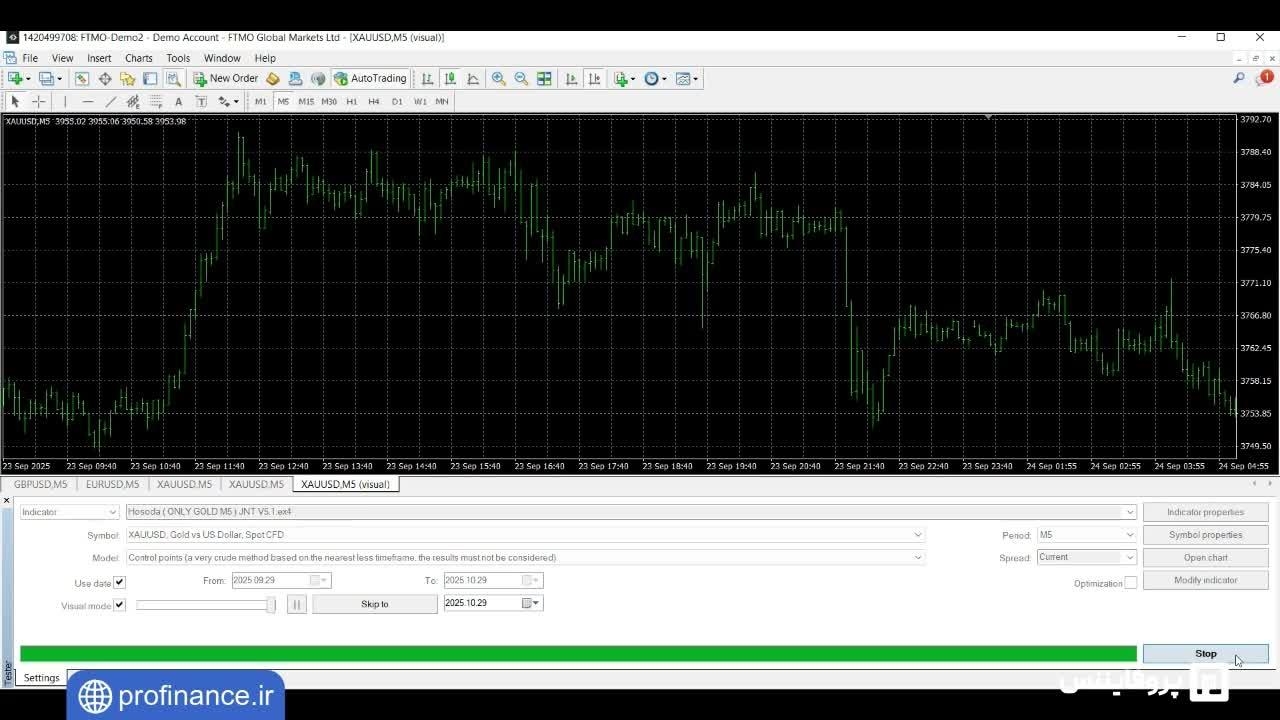Expand the Period M5 dropdown

tap(1130, 535)
